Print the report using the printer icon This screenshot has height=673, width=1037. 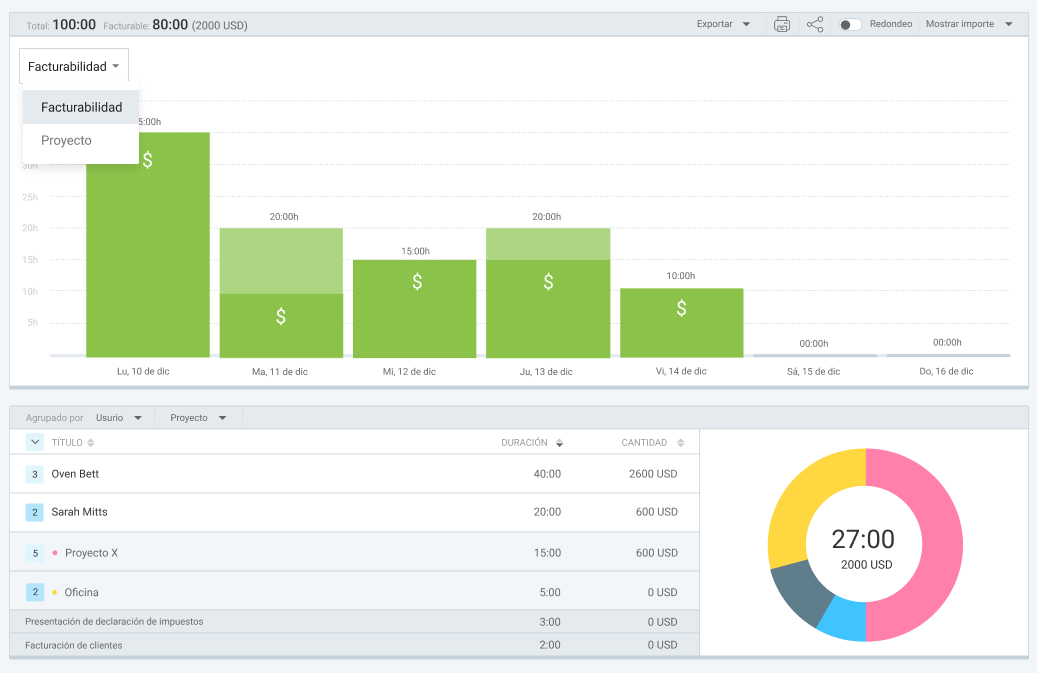tap(782, 24)
